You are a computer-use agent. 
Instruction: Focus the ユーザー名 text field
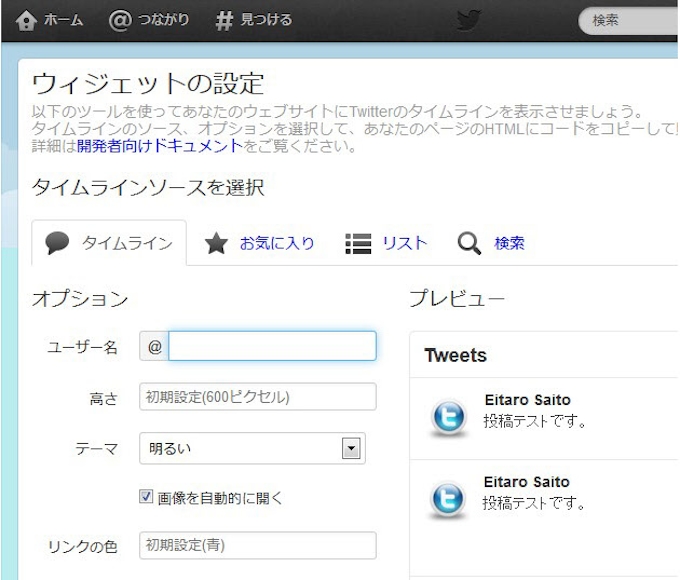[x=272, y=346]
